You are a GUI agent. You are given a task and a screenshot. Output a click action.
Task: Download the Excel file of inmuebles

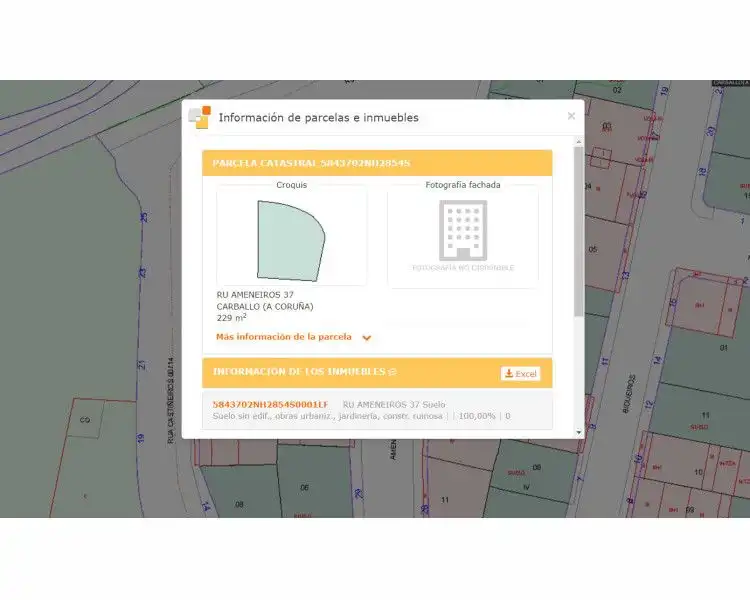[x=520, y=374]
